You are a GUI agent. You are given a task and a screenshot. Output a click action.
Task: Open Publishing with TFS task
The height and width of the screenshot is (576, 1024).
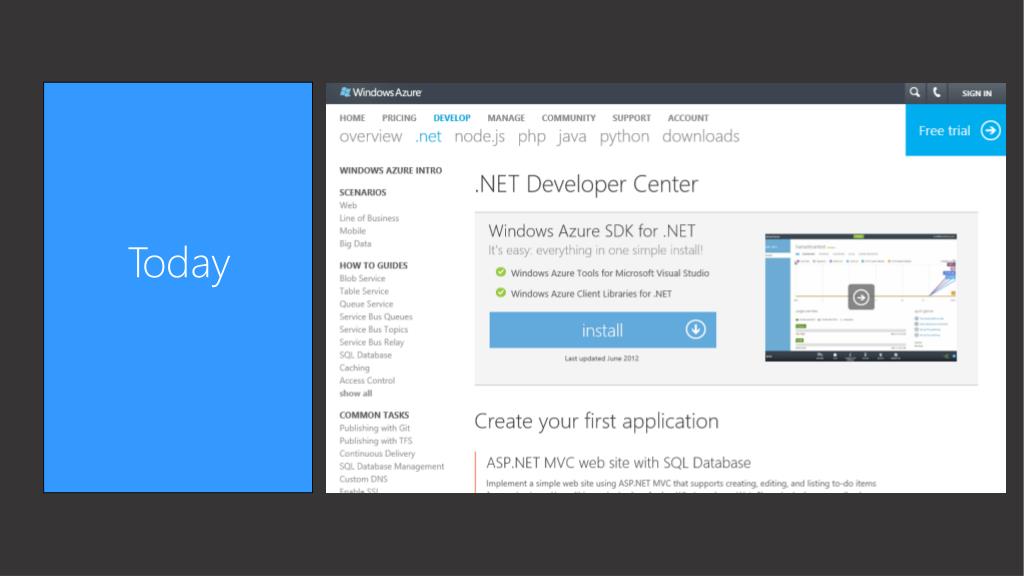376,441
